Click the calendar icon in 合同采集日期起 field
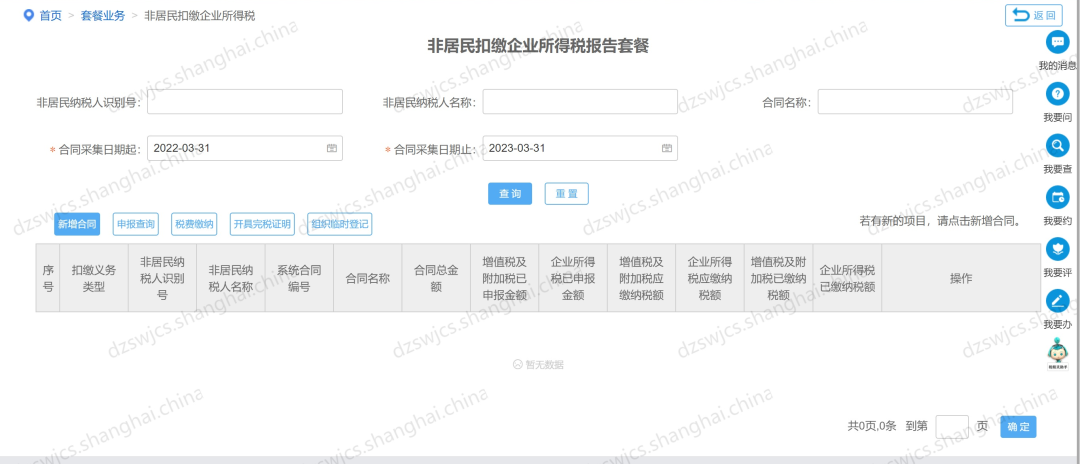1080x464 pixels. pyautogui.click(x=331, y=148)
